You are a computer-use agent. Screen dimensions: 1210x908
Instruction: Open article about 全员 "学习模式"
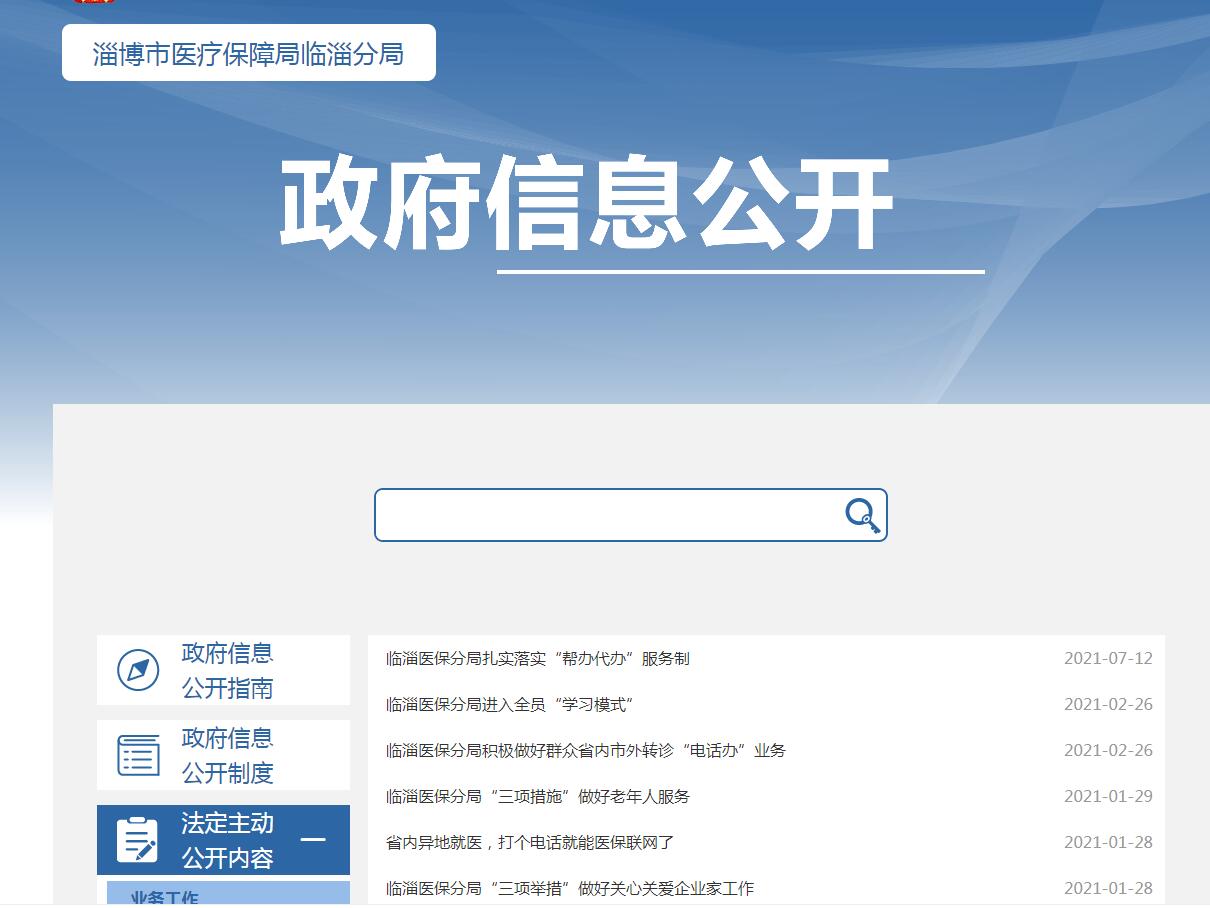(510, 704)
